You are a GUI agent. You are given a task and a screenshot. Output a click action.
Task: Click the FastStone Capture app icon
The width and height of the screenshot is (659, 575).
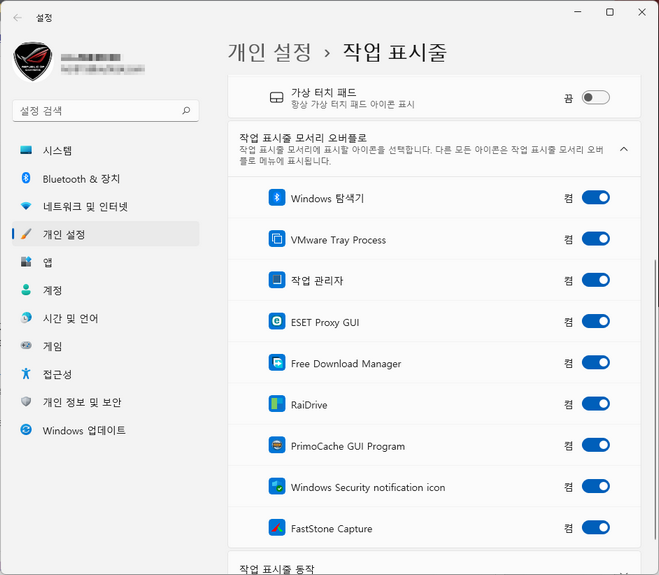[x=277, y=528]
